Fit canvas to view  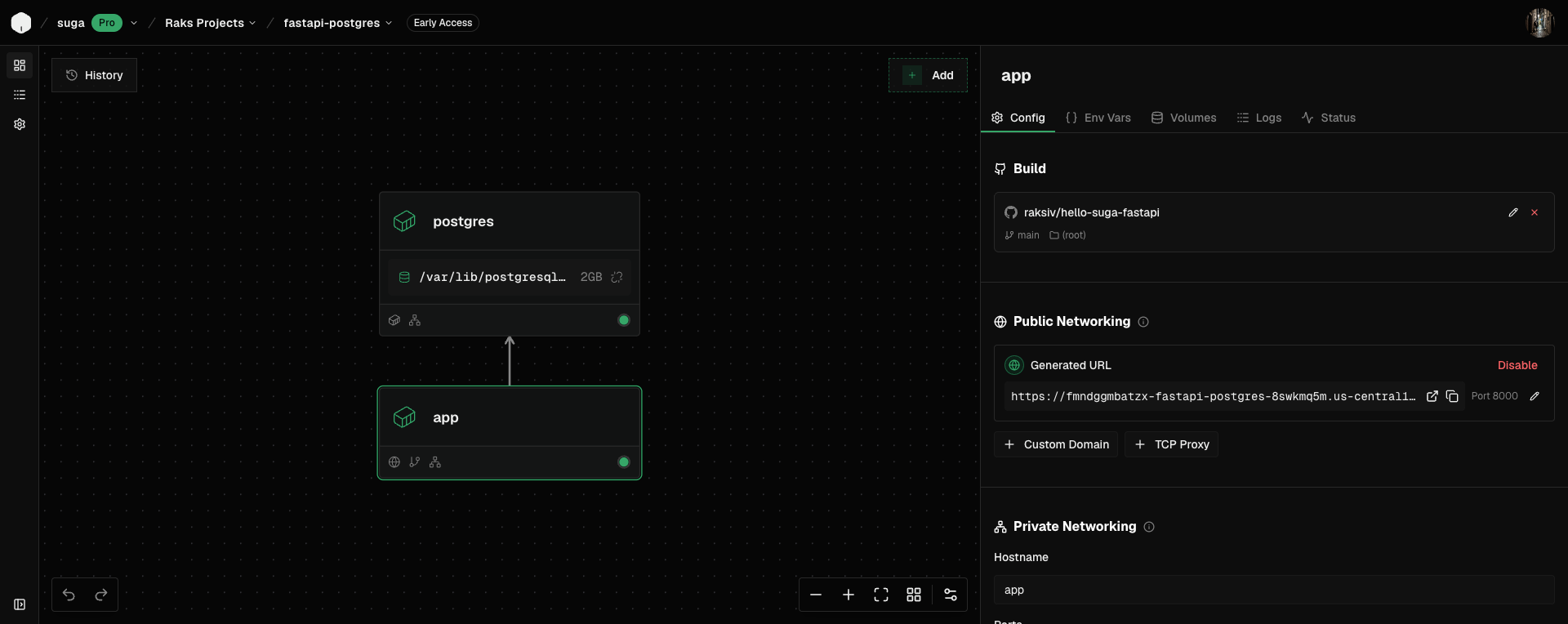[x=881, y=595]
